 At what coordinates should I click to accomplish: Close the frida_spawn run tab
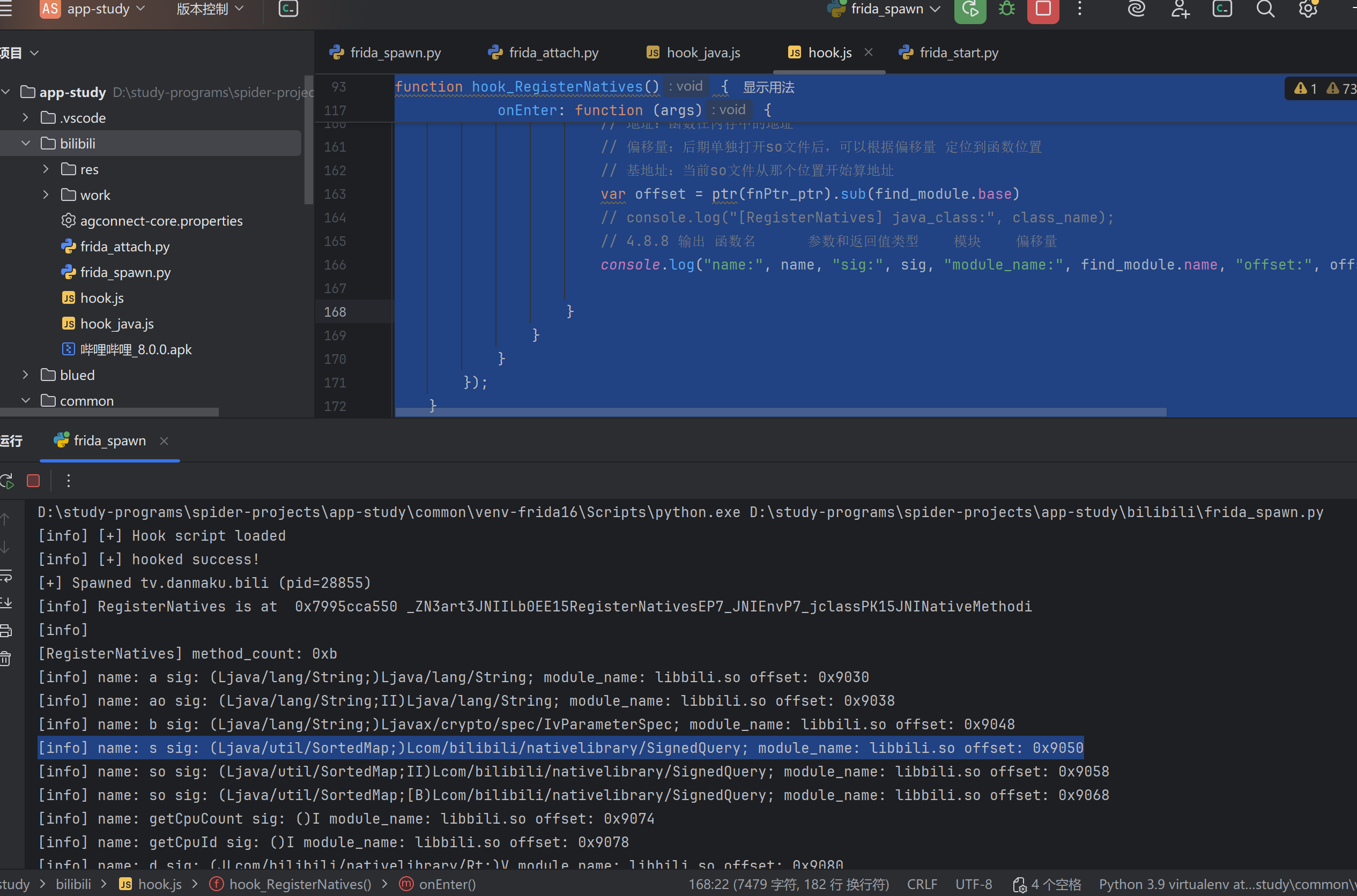pyautogui.click(x=164, y=440)
